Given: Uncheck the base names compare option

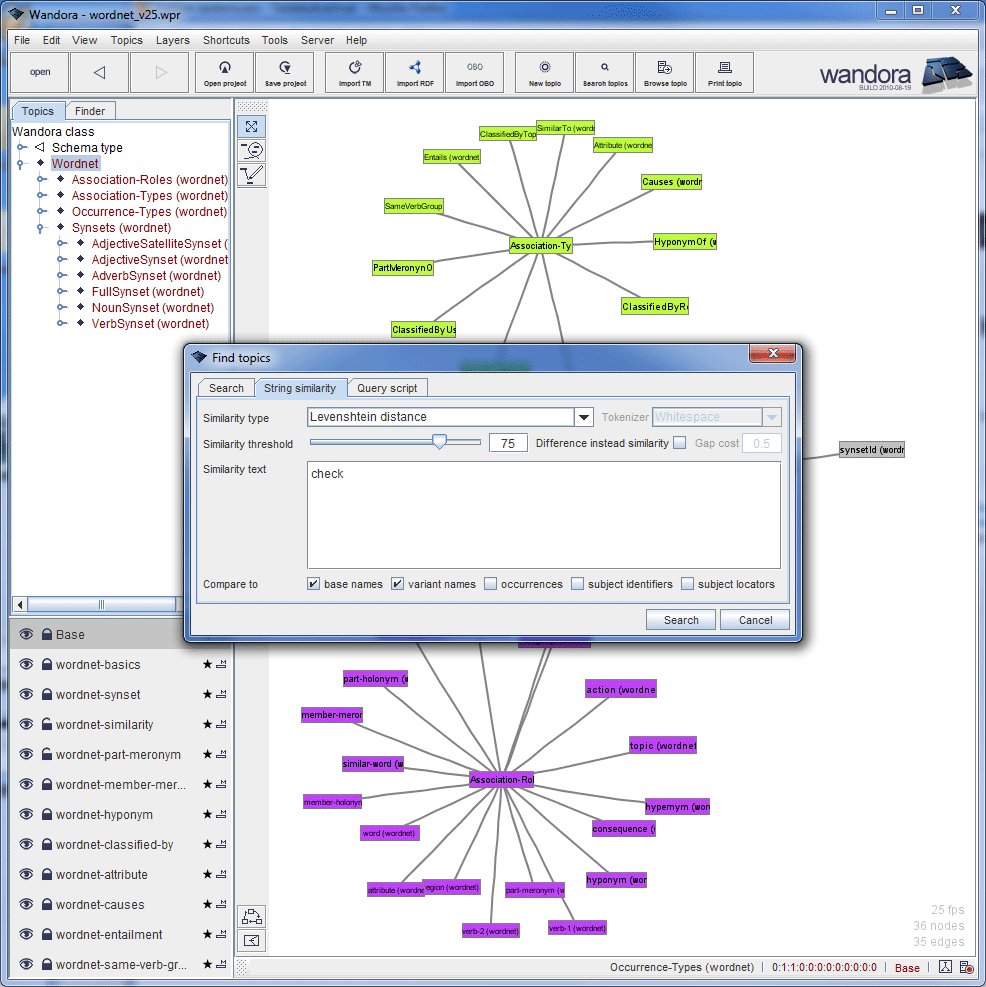Looking at the screenshot, I should point(314,583).
